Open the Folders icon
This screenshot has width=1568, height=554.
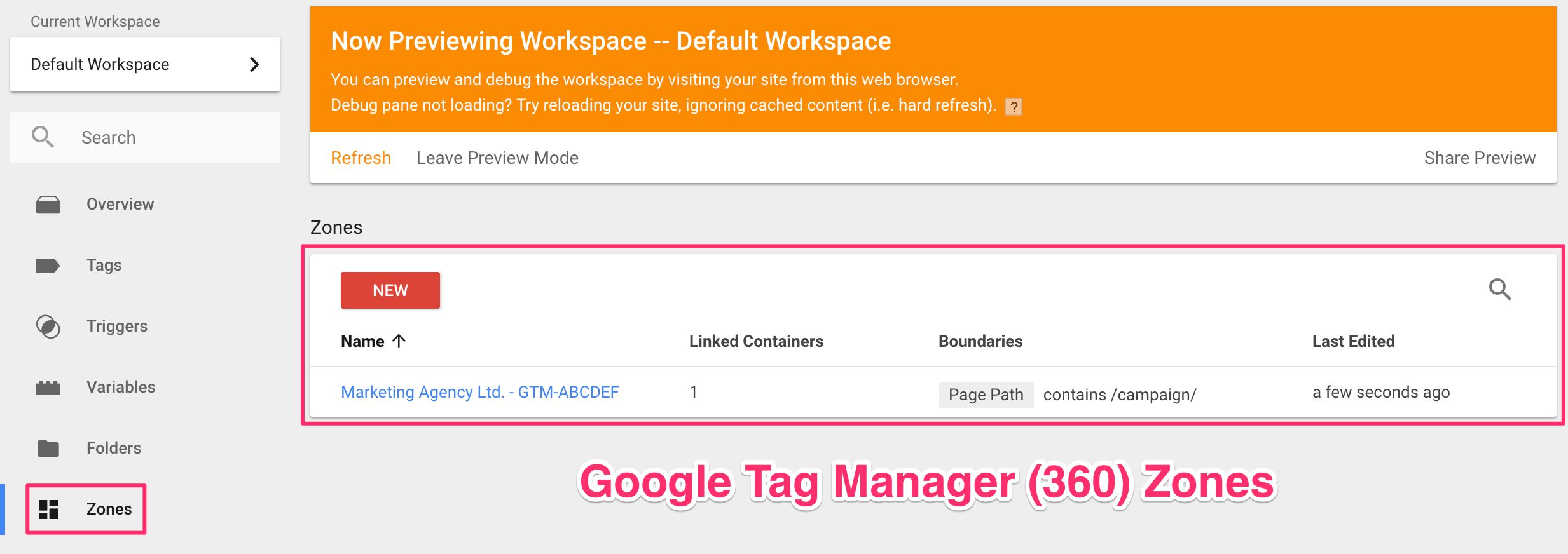48,449
